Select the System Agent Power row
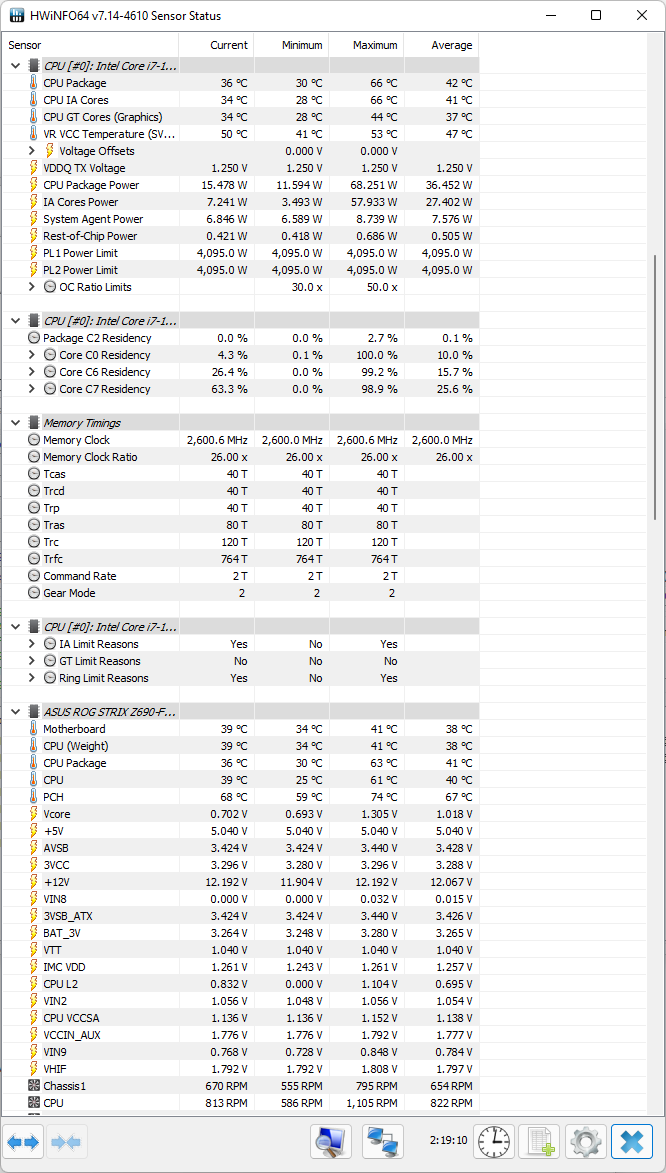The image size is (666, 1173). [240, 218]
